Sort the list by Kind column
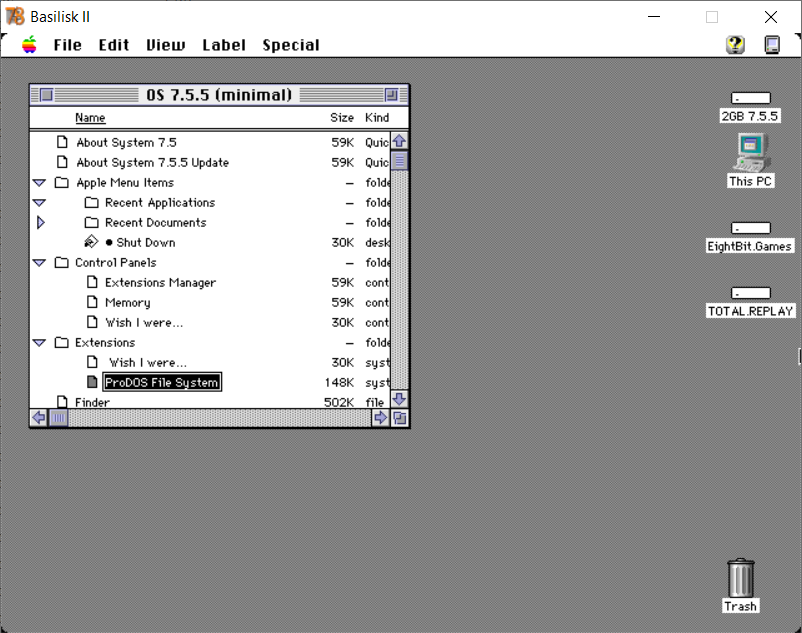 377,118
